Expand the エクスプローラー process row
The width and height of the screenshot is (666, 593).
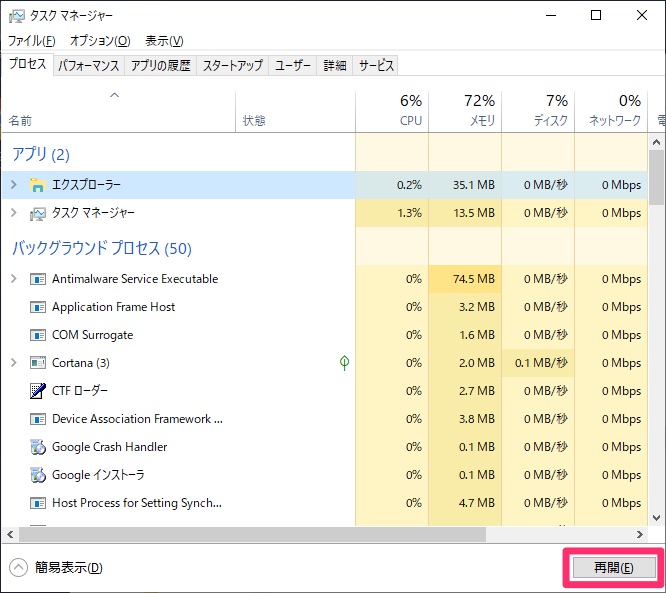click(x=14, y=185)
